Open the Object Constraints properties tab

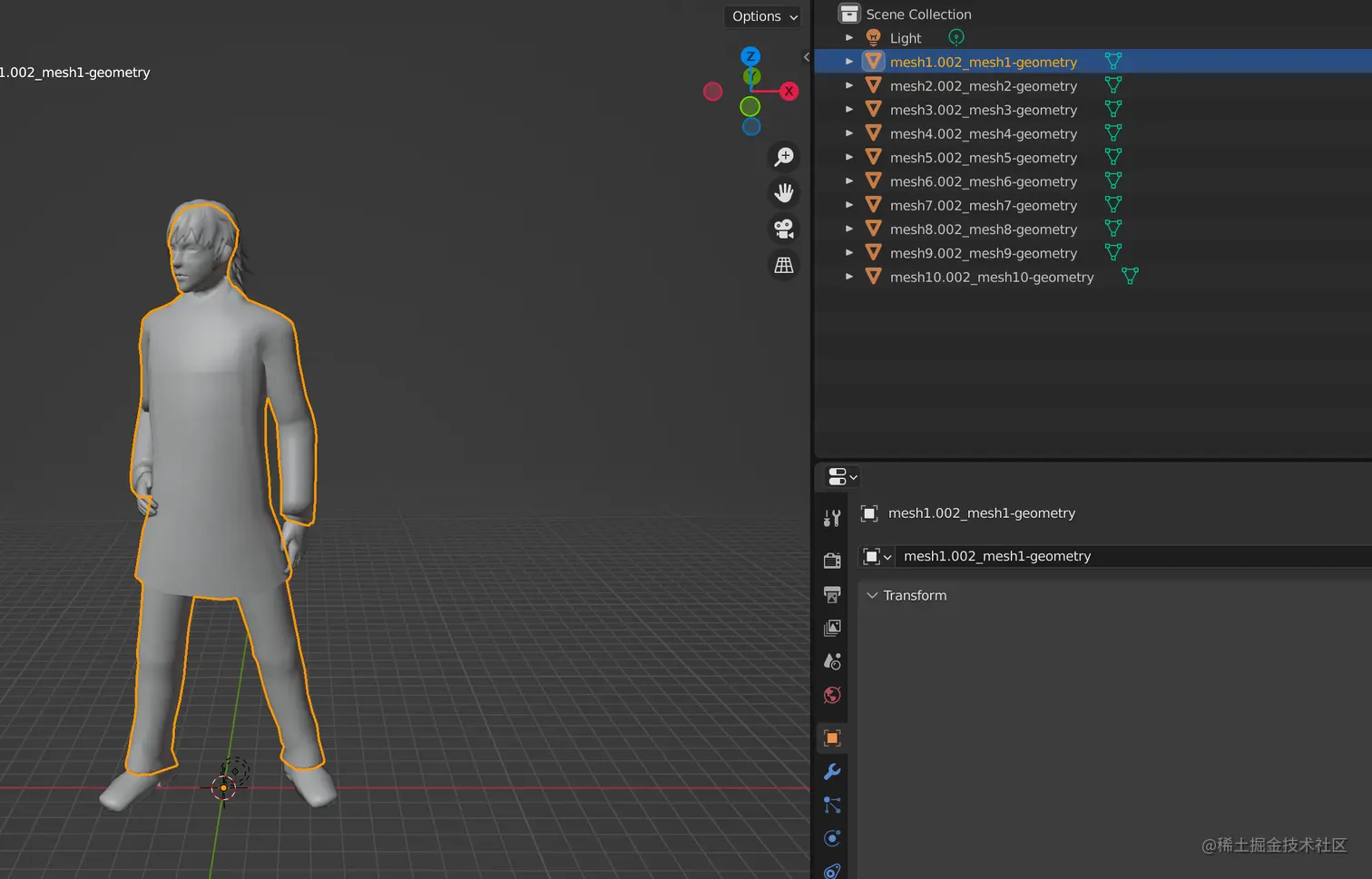(x=832, y=870)
